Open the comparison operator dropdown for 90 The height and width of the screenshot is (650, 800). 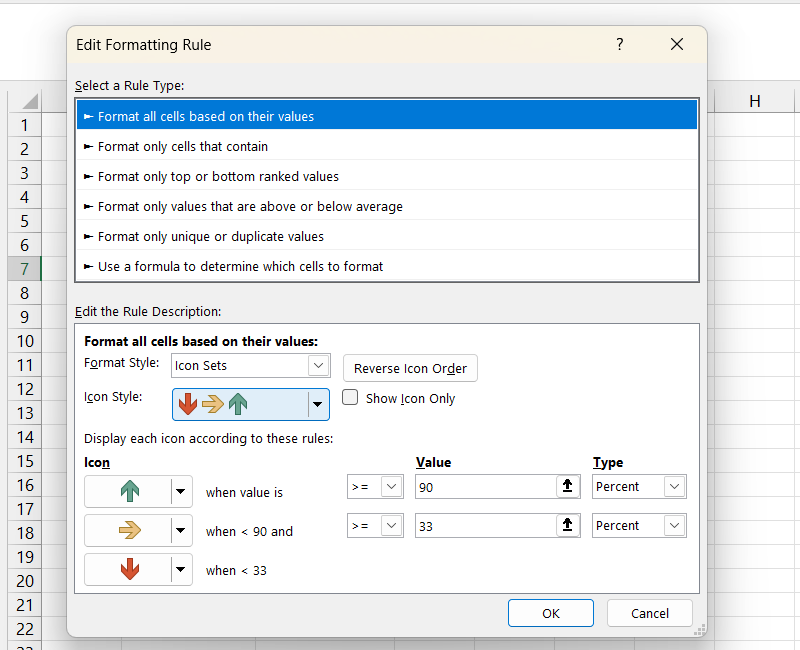tap(391, 487)
